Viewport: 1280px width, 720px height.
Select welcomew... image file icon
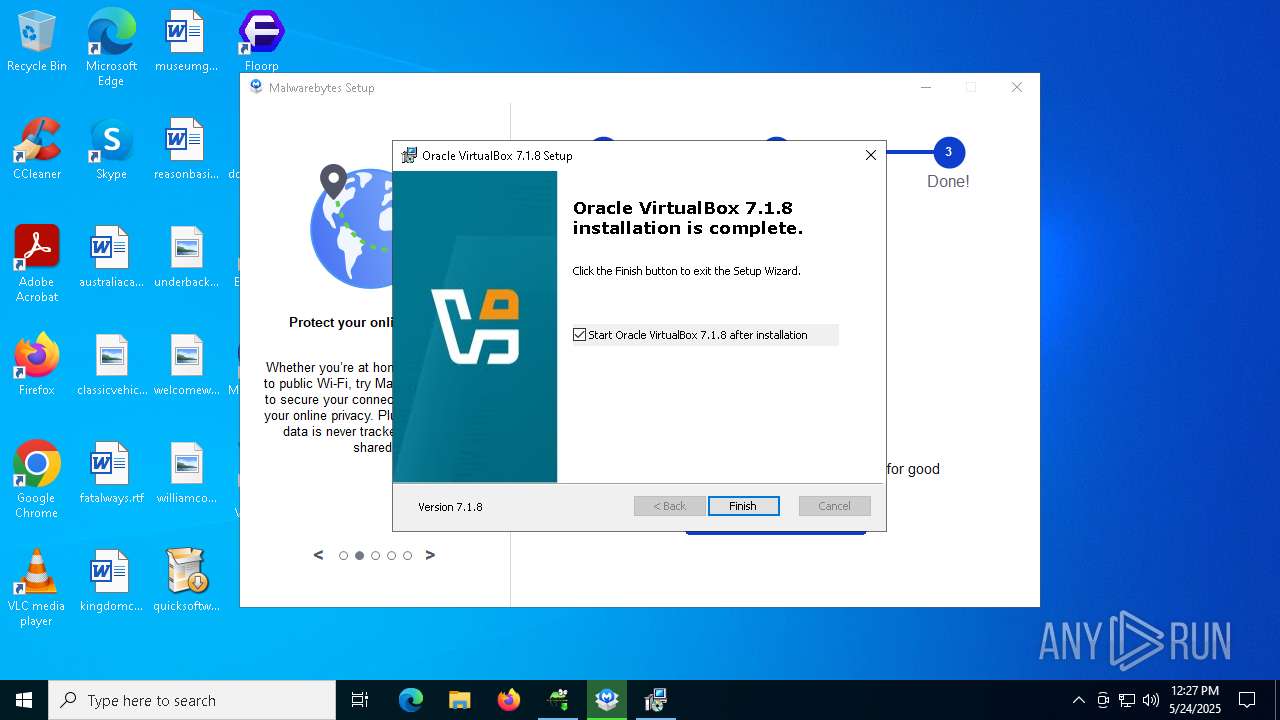(186, 365)
